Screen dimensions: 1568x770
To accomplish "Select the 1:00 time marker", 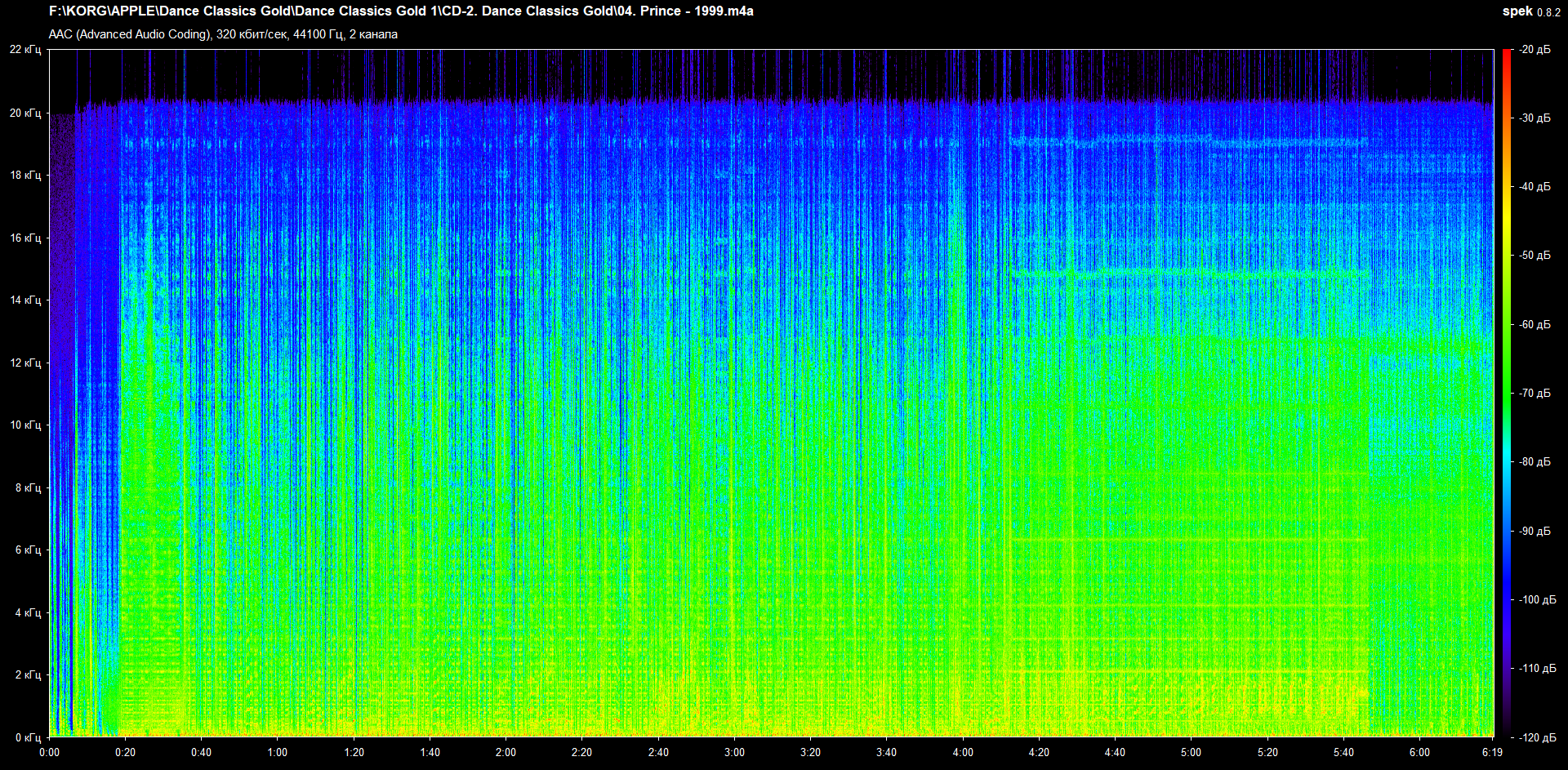I will (278, 752).
